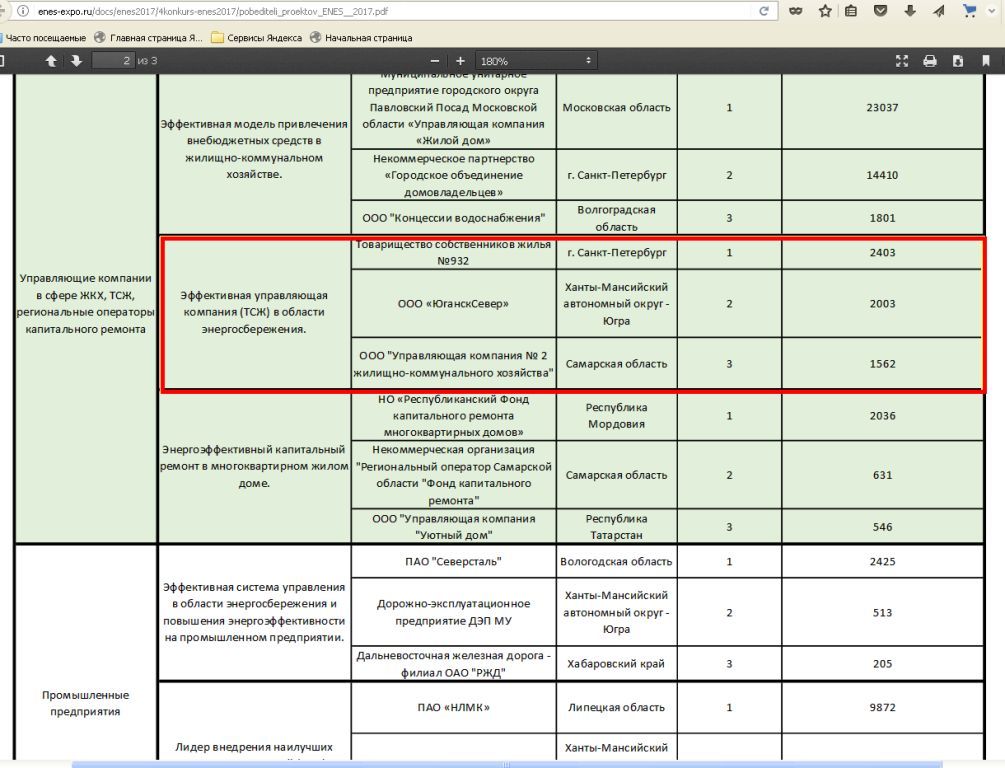Select 'Липецкая область' cell
The height and width of the screenshot is (768, 1005).
(617, 707)
